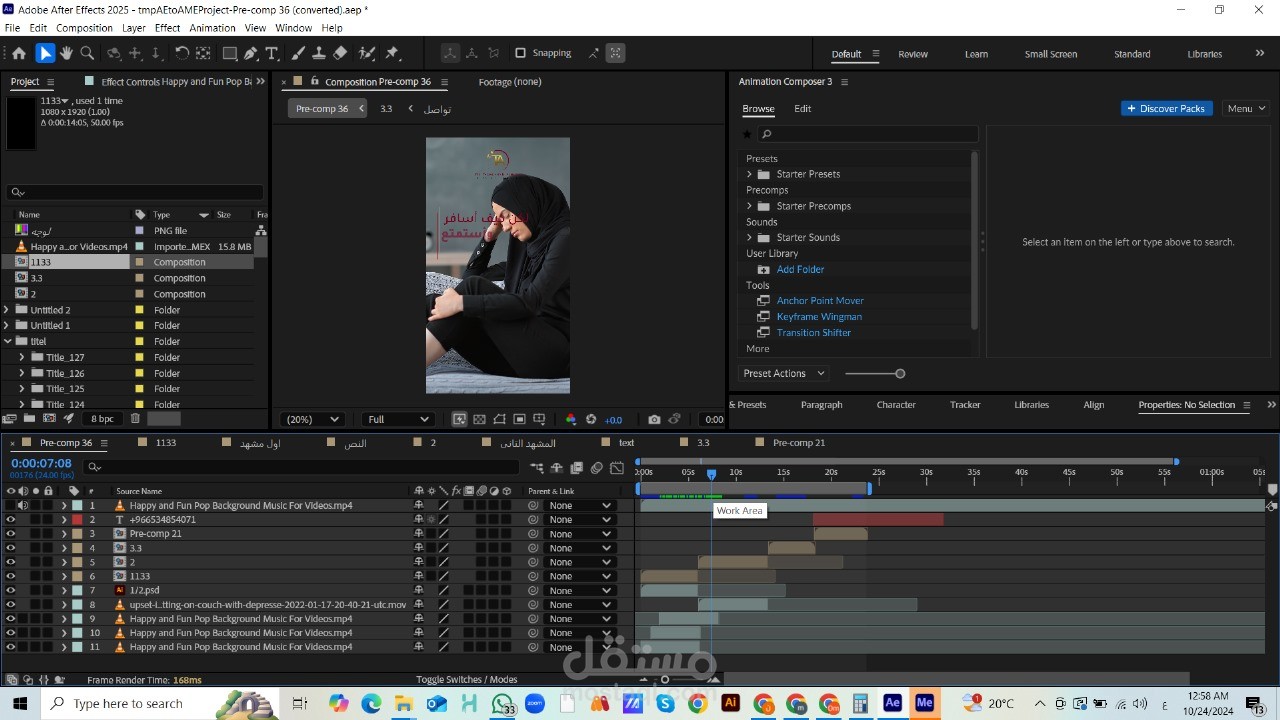Open Media Encoder from Windows taskbar

tap(924, 703)
